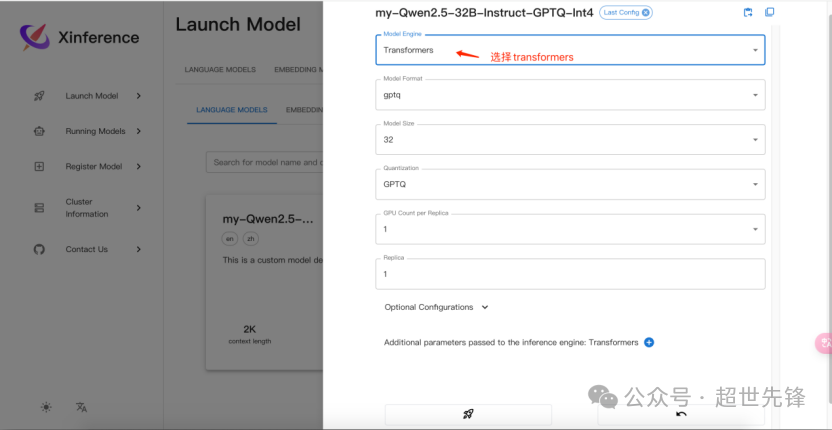This screenshot has height=430, width=832.
Task: Click the robot icon beside Running Models
Action: [39, 131]
